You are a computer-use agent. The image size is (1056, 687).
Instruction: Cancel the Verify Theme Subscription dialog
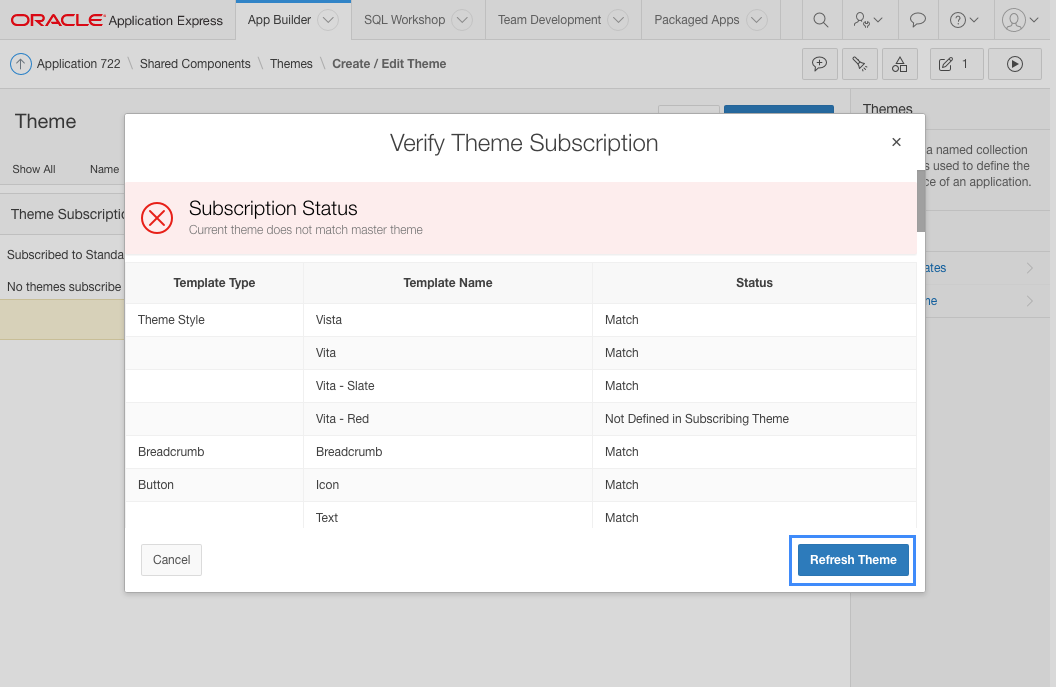171,560
